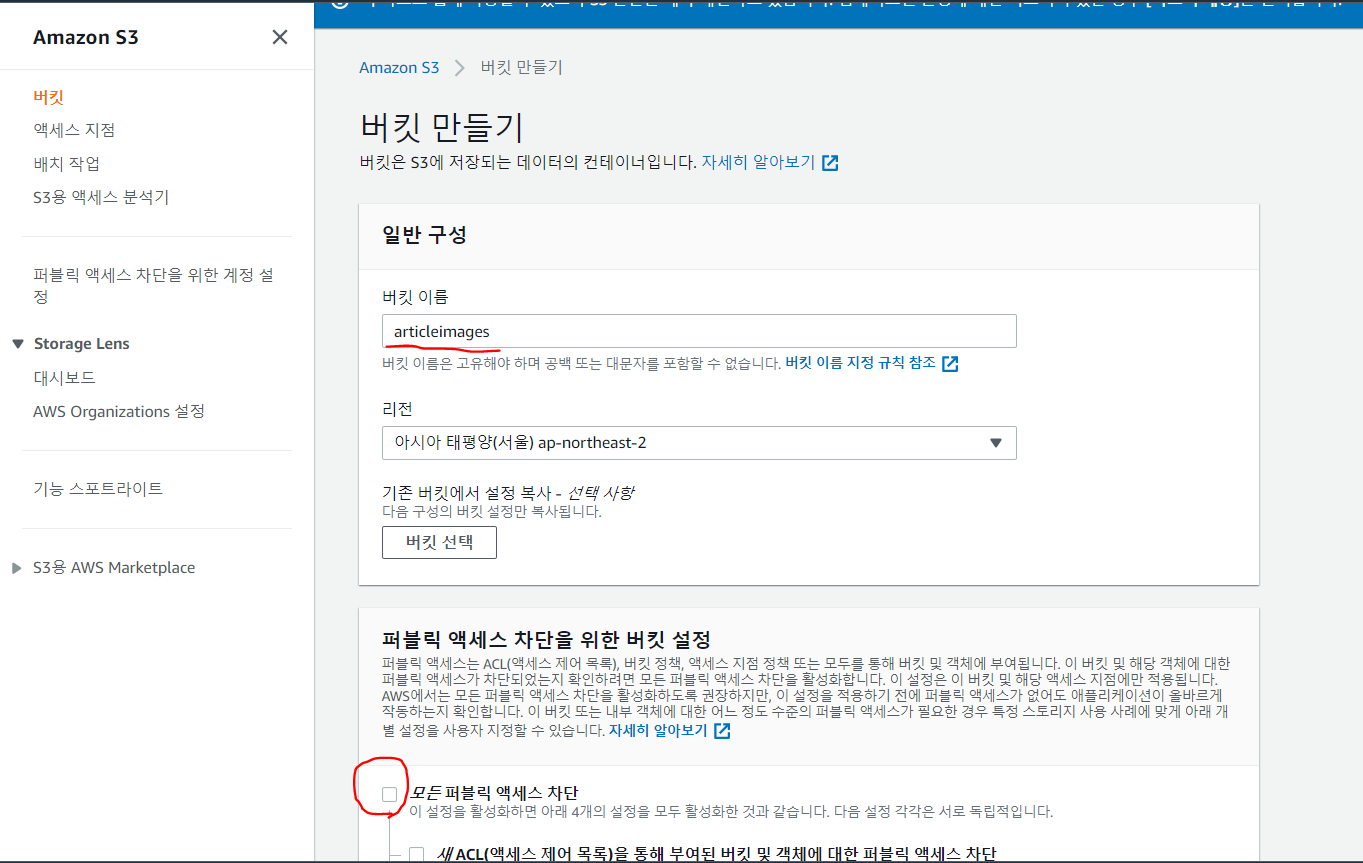The height and width of the screenshot is (863, 1363).
Task: Open 기능 스포트라이트 in sidebar
Action: click(98, 489)
